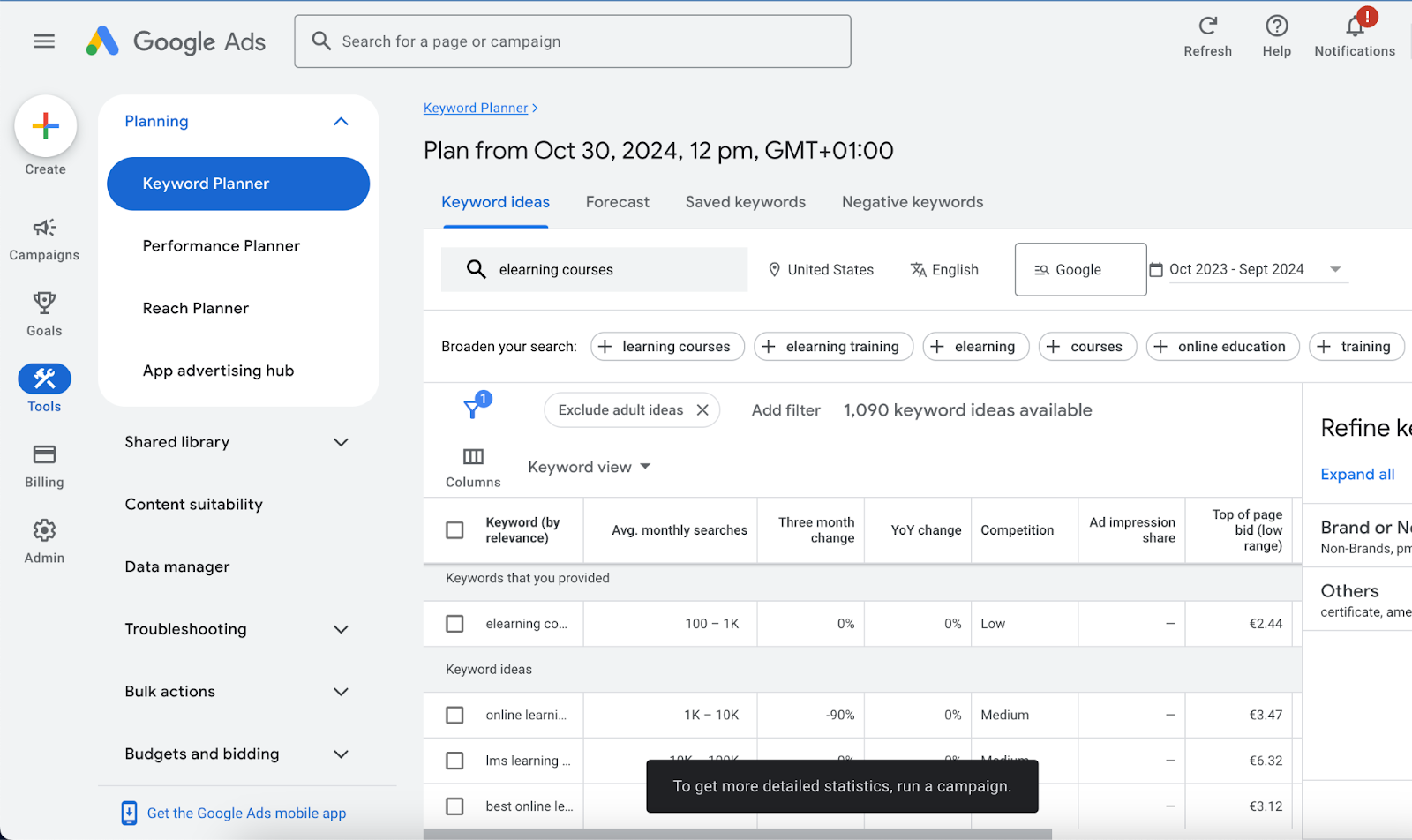Open the Help icon
This screenshot has width=1412, height=840.
pos(1276,26)
